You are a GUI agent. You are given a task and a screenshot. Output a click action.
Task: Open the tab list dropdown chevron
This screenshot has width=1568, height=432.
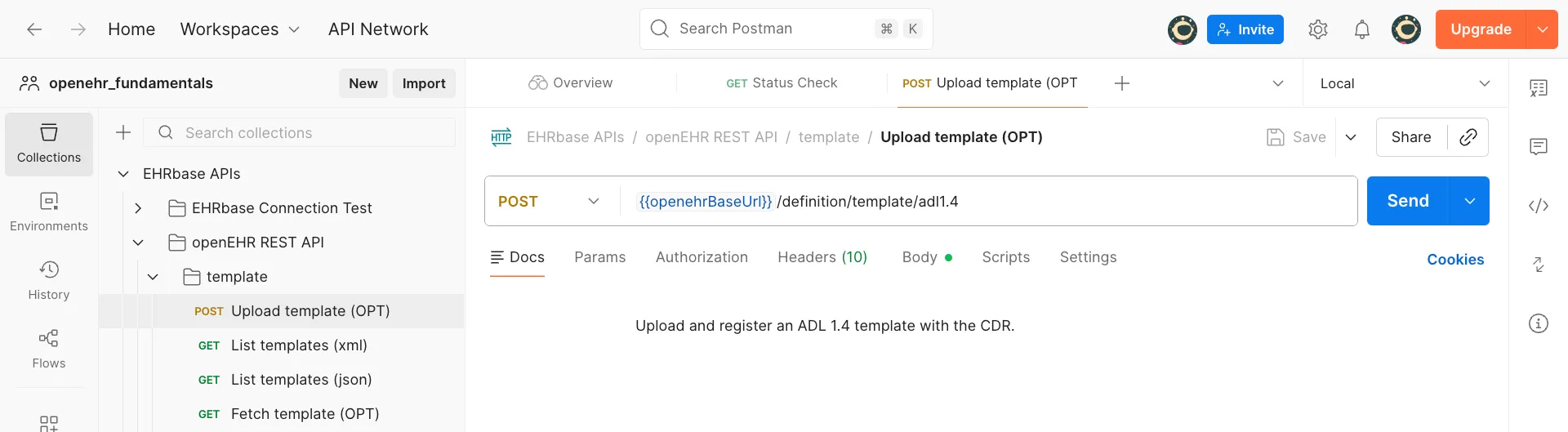(x=1278, y=83)
